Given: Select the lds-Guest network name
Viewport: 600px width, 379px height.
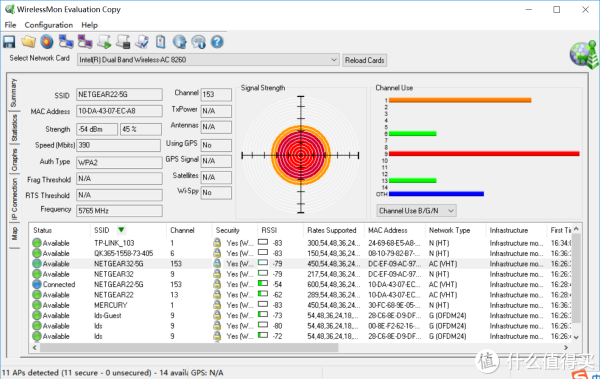Looking at the screenshot, I should 108,315.
